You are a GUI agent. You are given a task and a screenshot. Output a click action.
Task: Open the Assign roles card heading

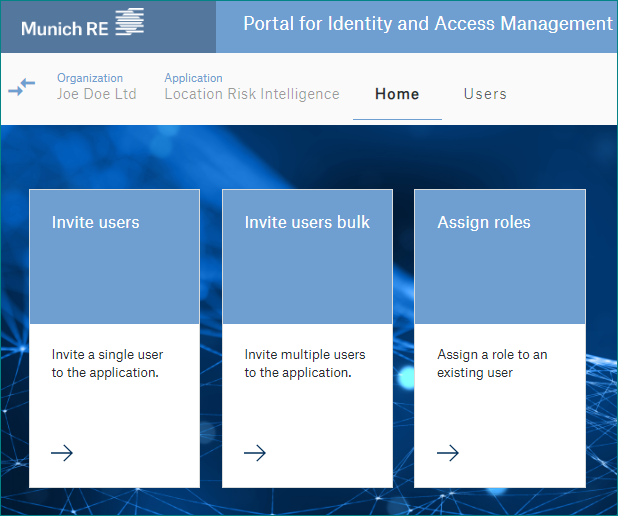coord(484,223)
